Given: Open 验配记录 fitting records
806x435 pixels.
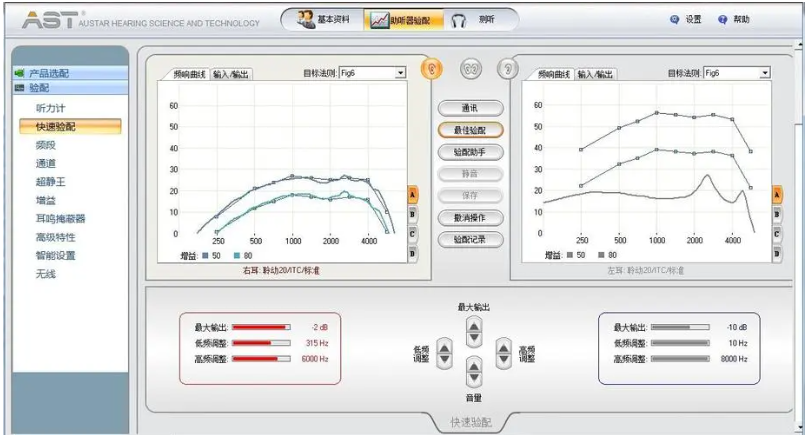Looking at the screenshot, I should pos(470,239).
